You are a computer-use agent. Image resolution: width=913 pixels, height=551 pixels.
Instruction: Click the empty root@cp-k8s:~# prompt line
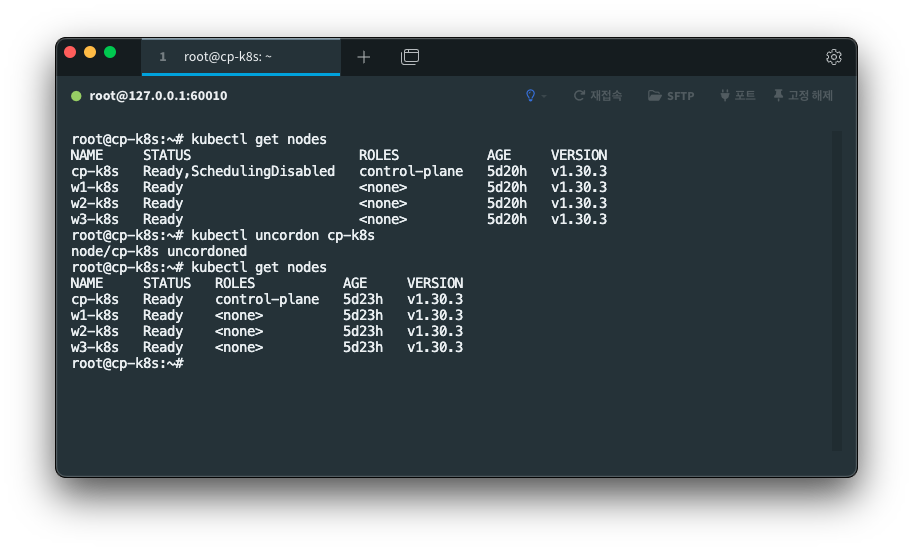[x=128, y=363]
